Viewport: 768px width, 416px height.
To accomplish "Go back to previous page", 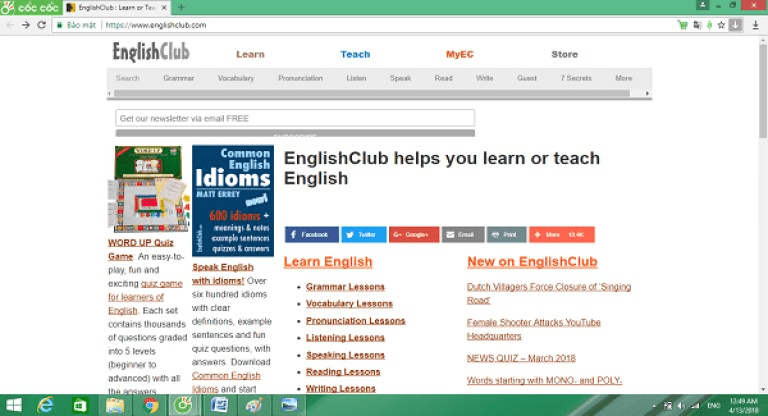I will pos(10,25).
